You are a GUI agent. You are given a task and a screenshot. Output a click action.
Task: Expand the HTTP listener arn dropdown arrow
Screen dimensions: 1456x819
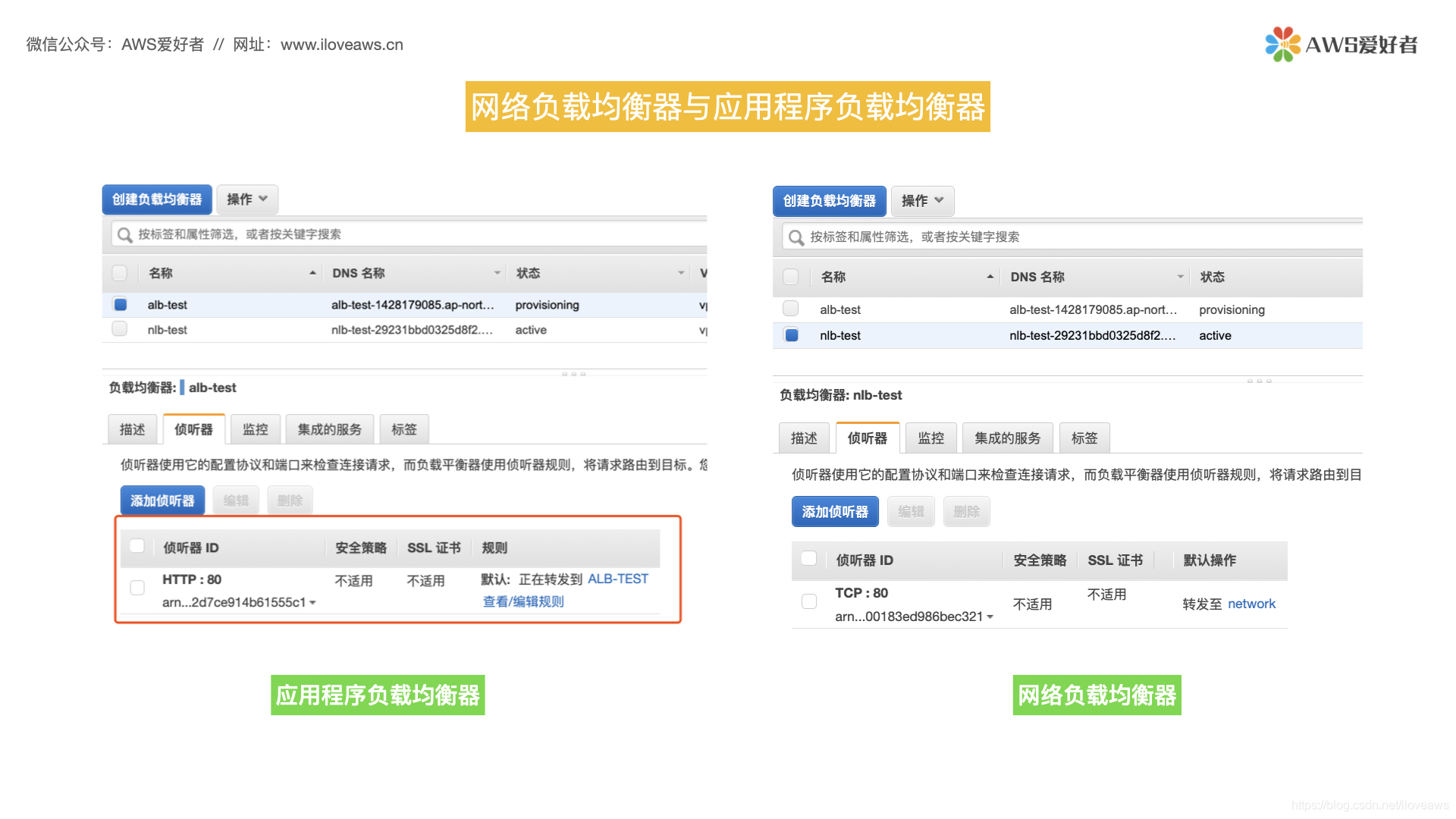[x=312, y=603]
